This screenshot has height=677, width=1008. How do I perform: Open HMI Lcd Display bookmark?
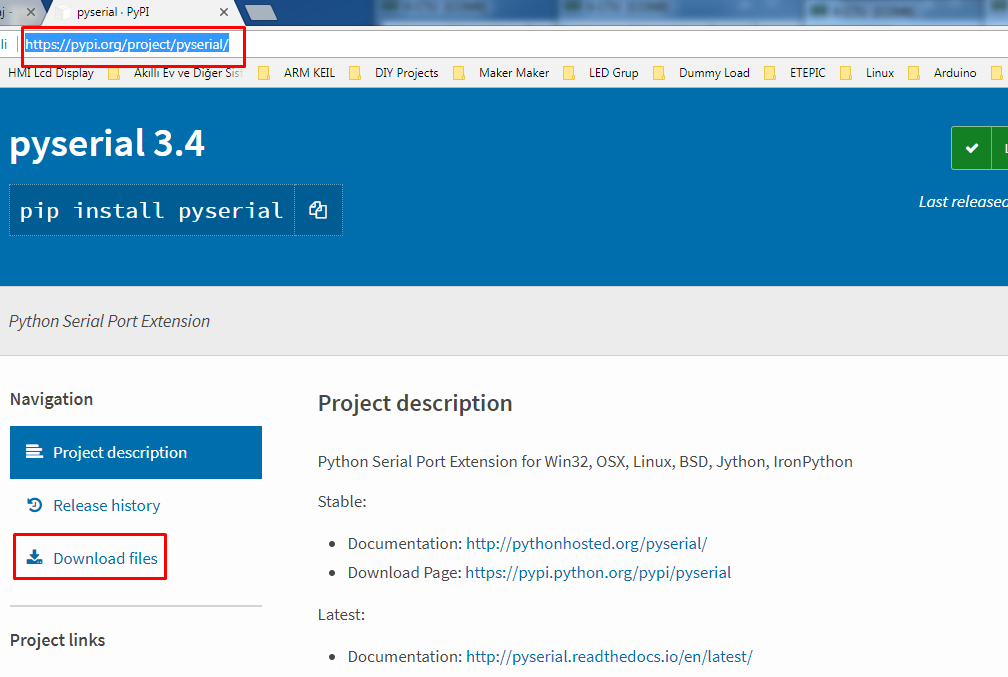click(51, 73)
